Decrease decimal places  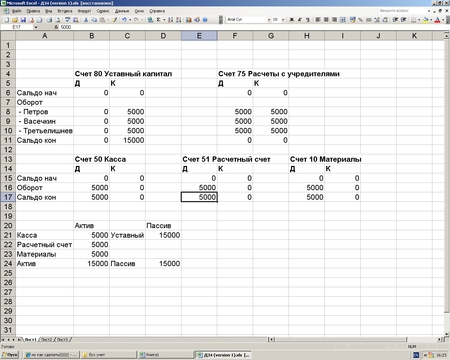[x=385, y=20]
